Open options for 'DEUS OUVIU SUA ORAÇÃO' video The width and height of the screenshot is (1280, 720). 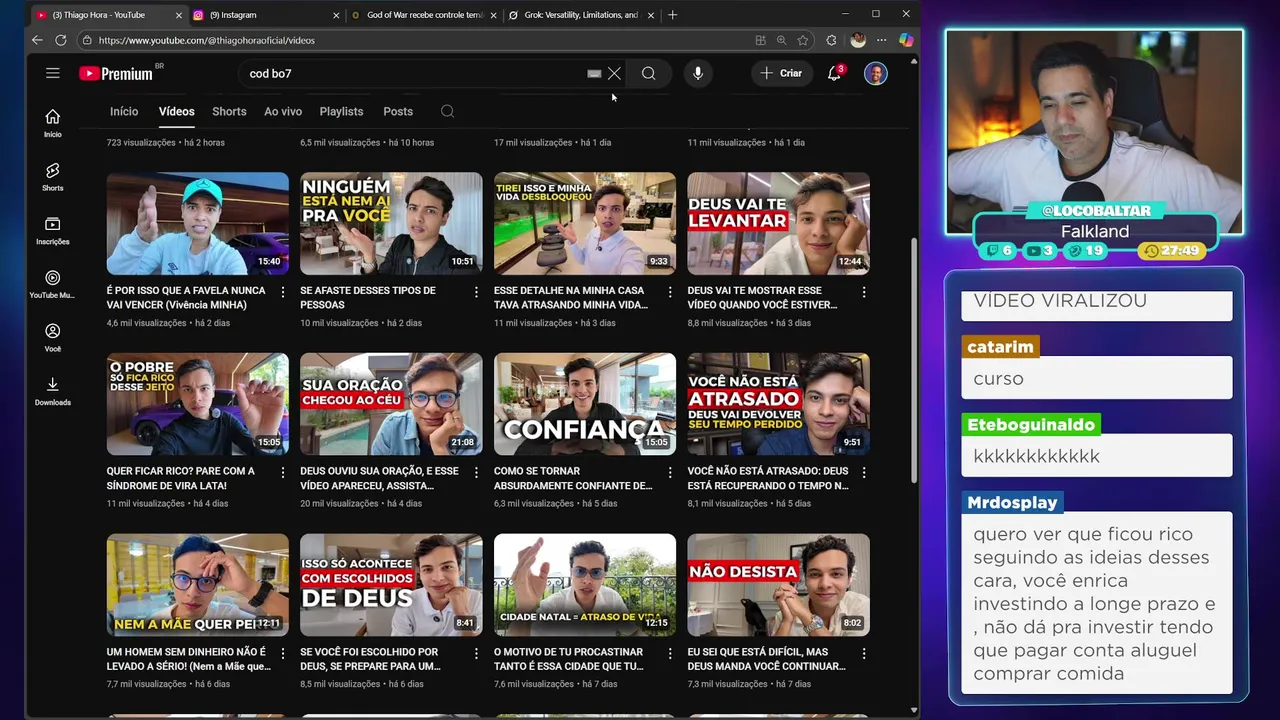(476, 472)
